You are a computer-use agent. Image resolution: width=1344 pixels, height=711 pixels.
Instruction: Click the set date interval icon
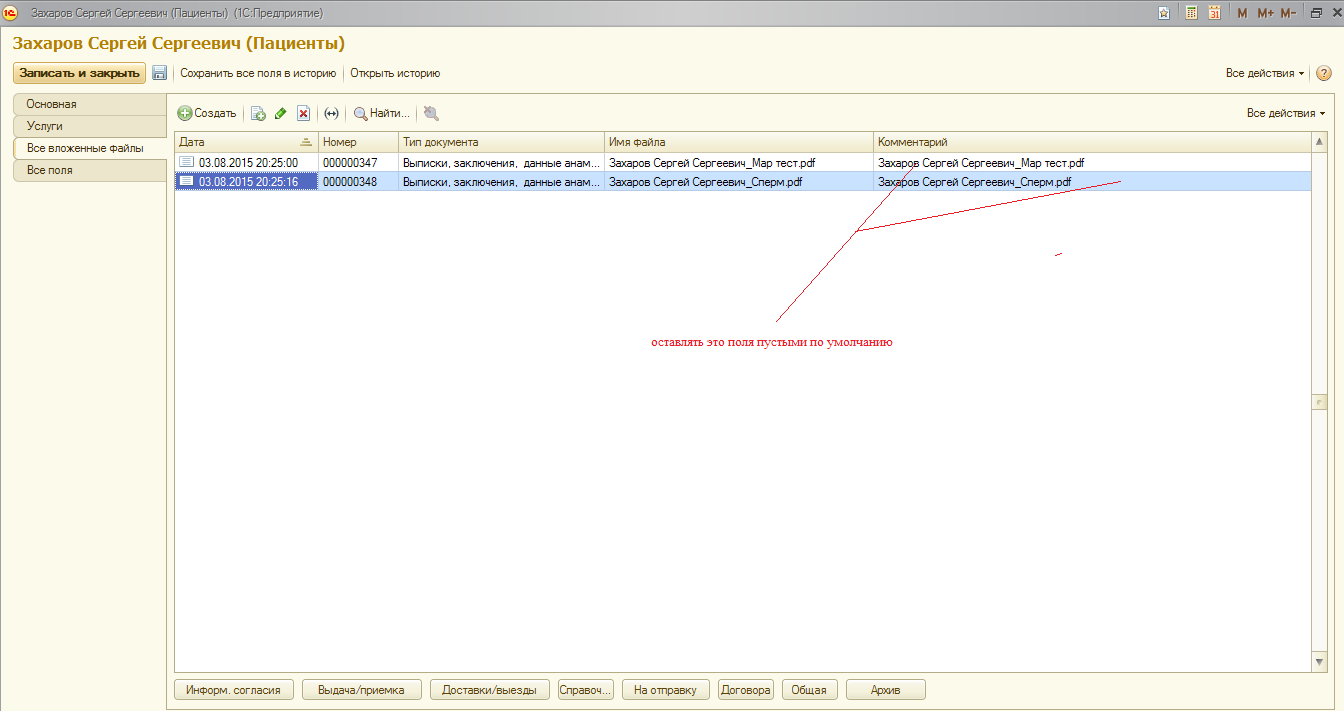point(332,114)
